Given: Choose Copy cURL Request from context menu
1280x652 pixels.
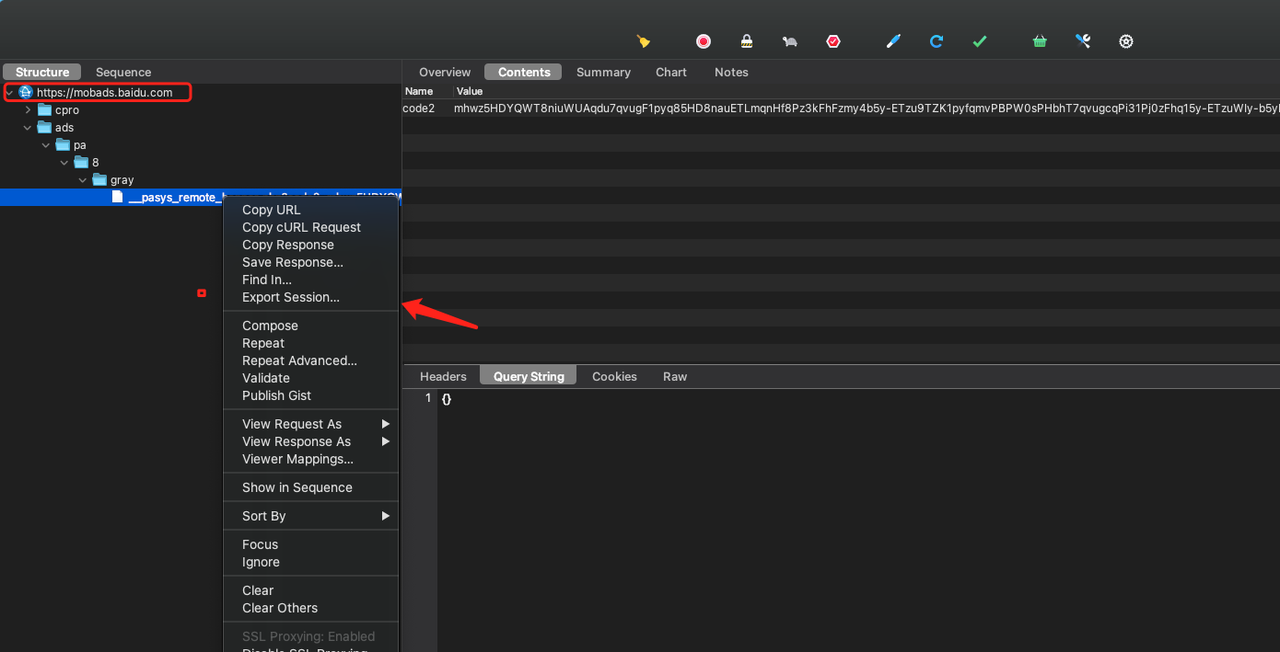Looking at the screenshot, I should pyautogui.click(x=301, y=227).
